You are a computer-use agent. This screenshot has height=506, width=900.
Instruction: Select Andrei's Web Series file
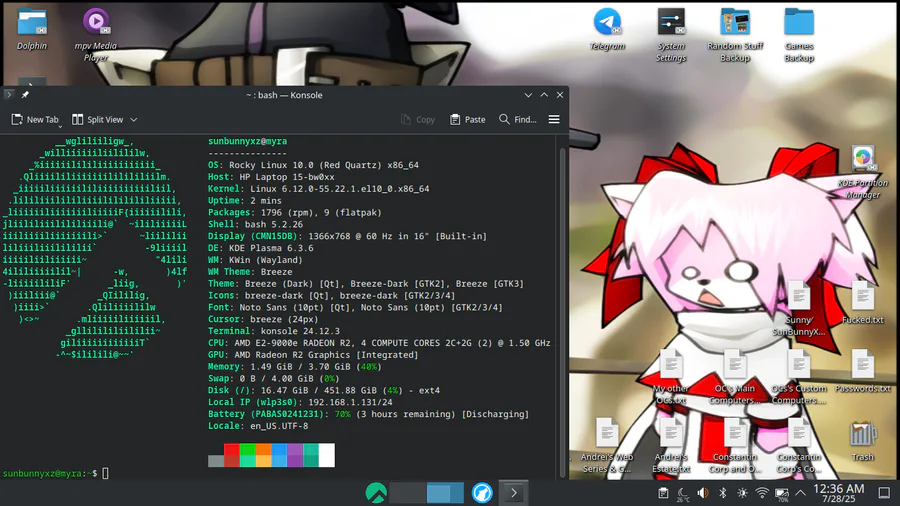607,446
